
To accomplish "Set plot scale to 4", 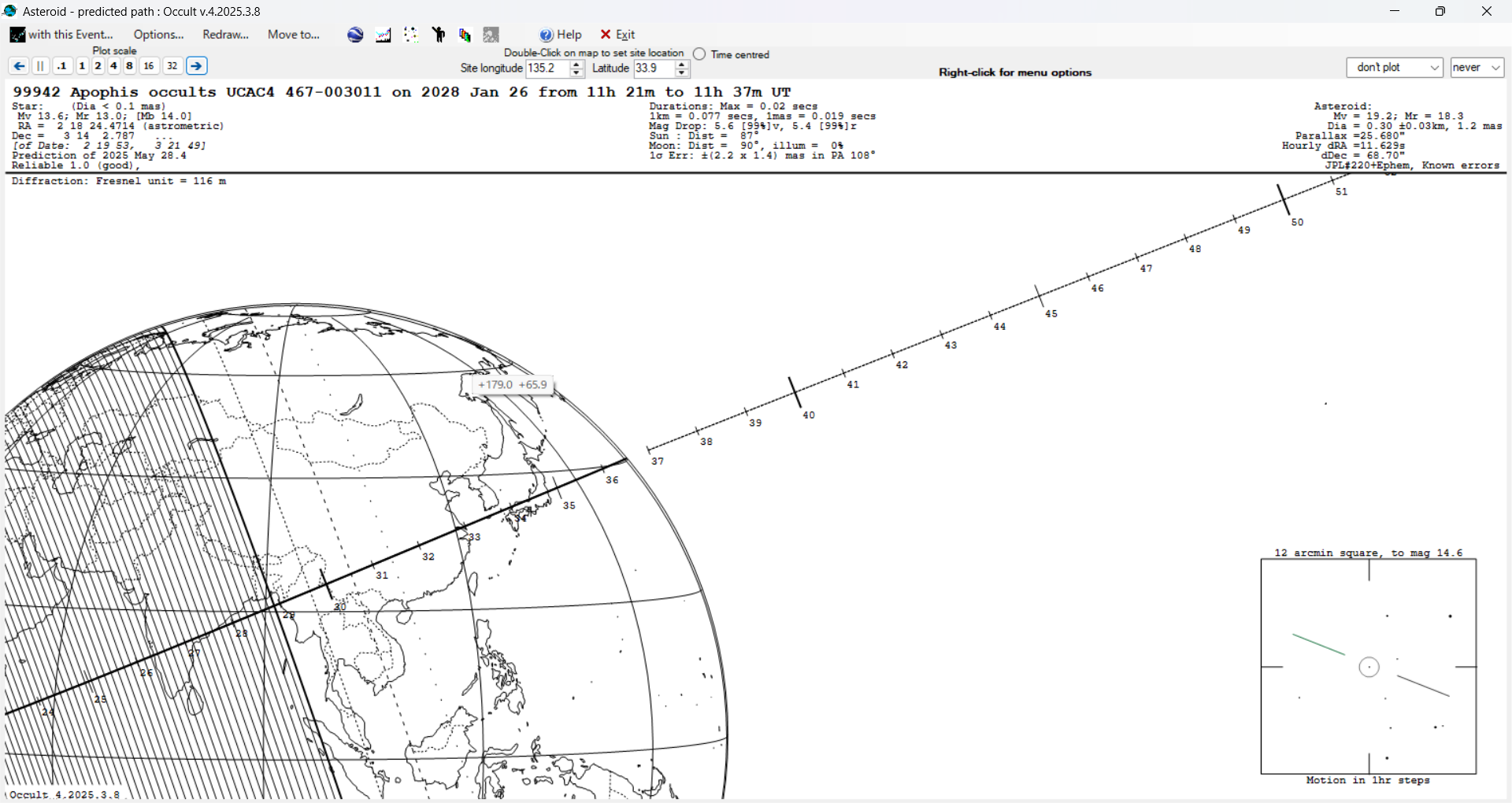I will pos(113,66).
